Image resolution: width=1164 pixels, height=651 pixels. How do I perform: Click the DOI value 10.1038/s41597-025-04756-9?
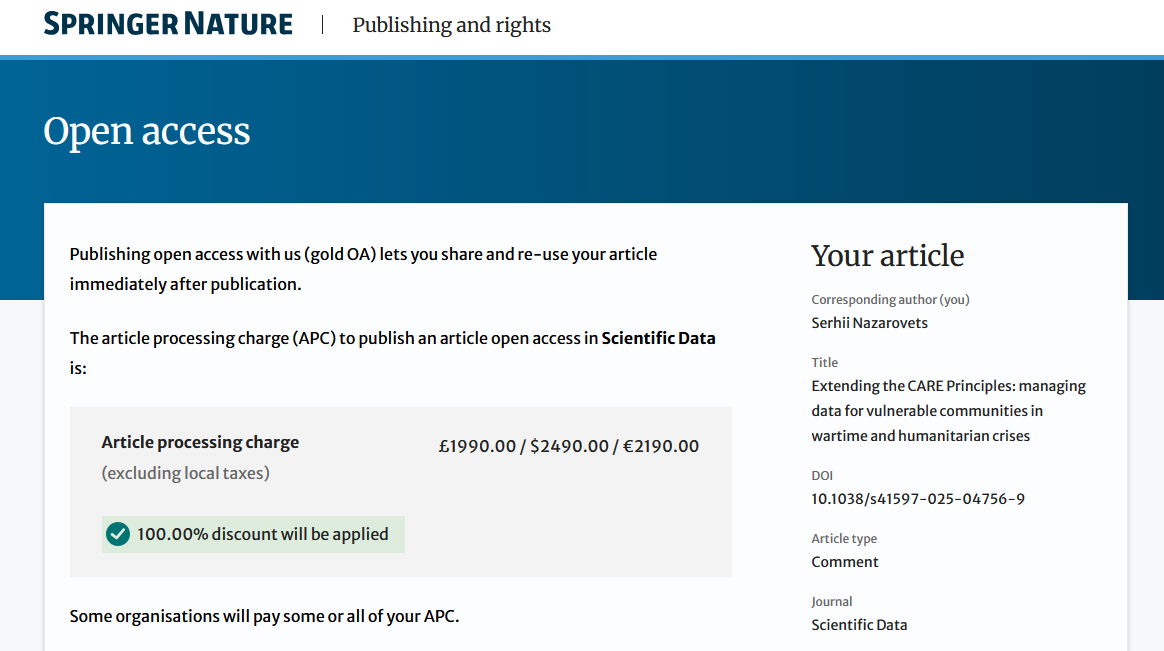click(918, 499)
